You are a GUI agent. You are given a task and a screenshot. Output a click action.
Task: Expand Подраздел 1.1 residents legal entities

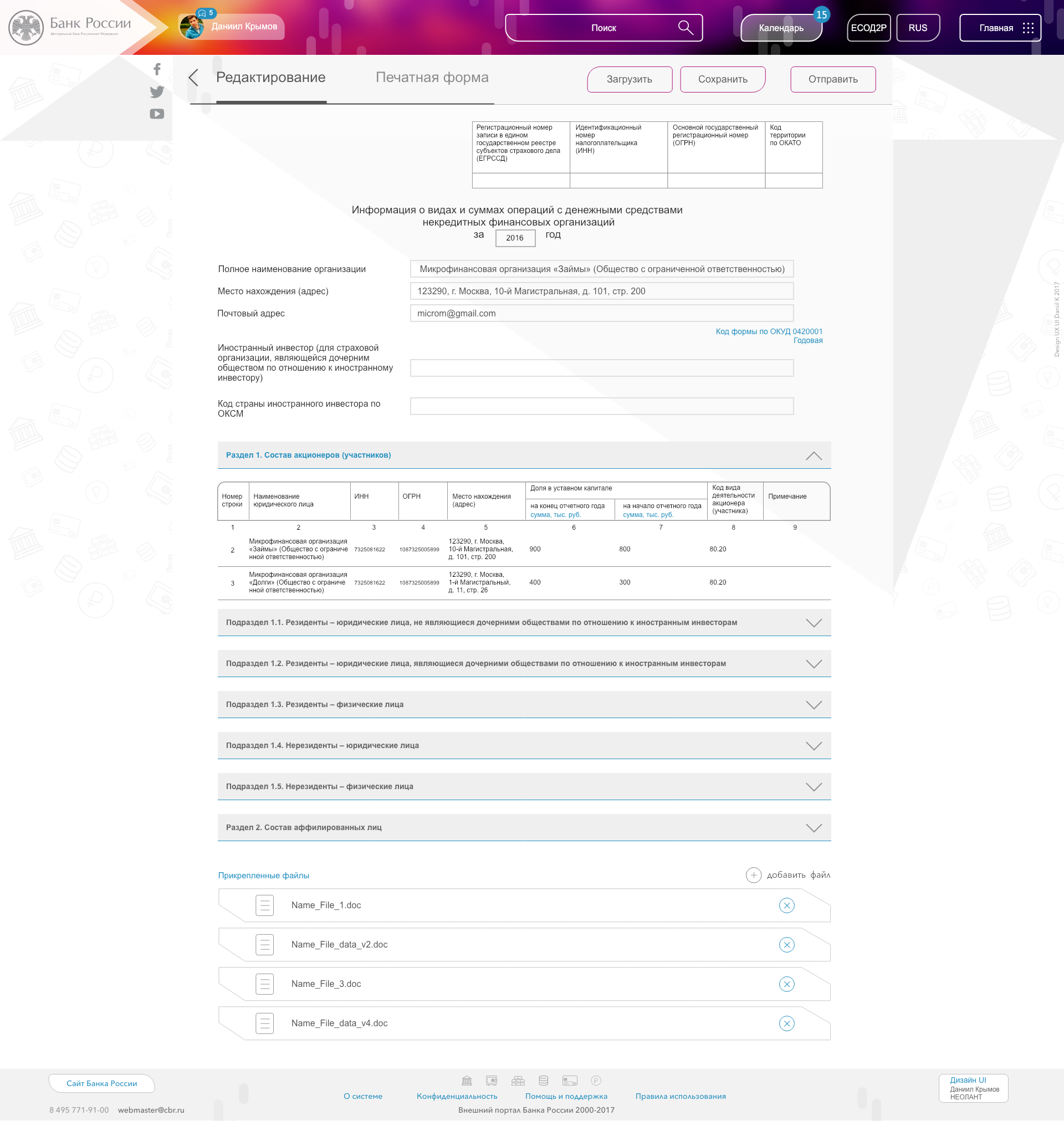[x=814, y=623]
